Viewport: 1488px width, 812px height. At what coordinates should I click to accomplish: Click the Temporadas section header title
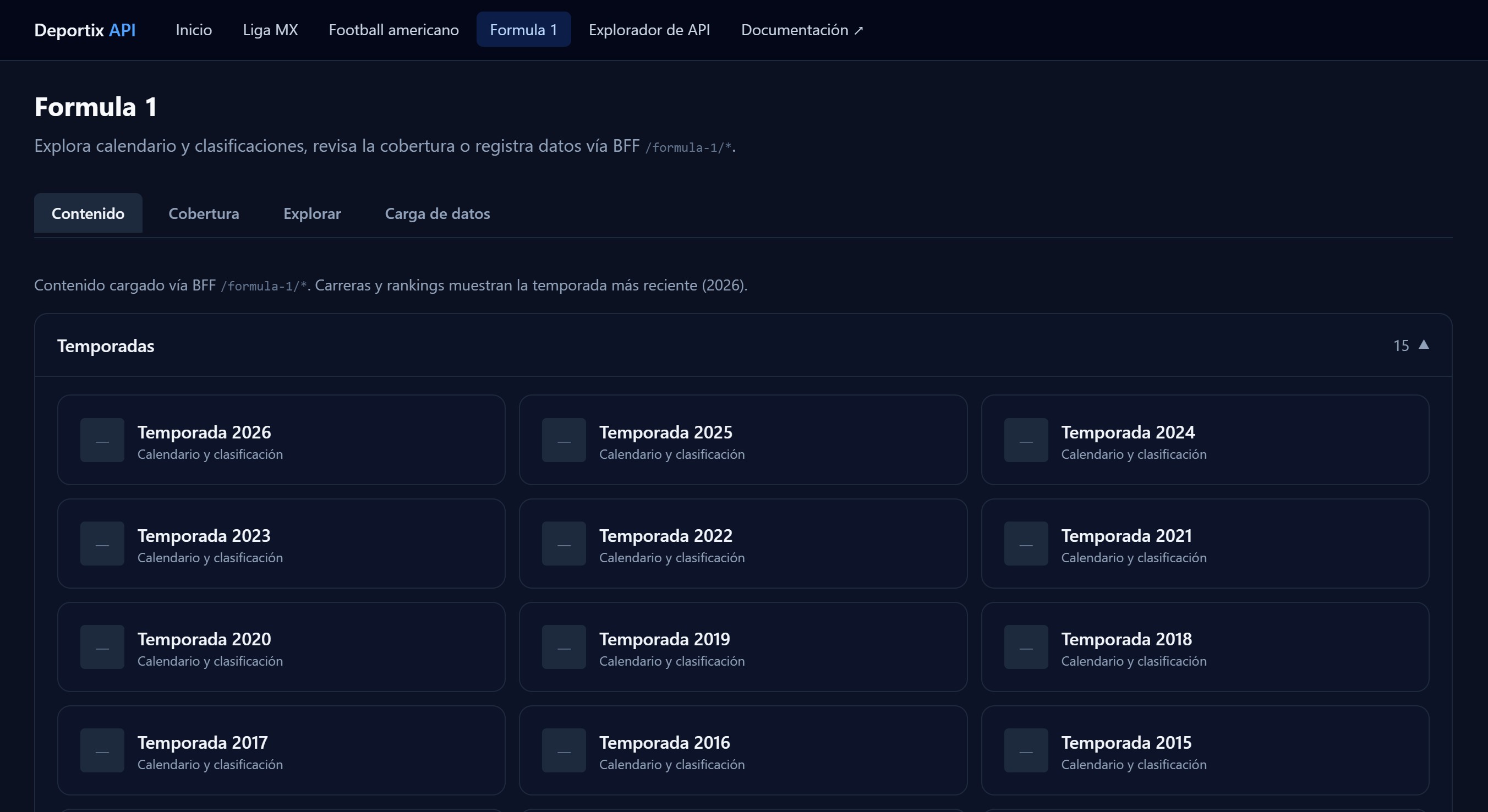pyautogui.click(x=106, y=345)
